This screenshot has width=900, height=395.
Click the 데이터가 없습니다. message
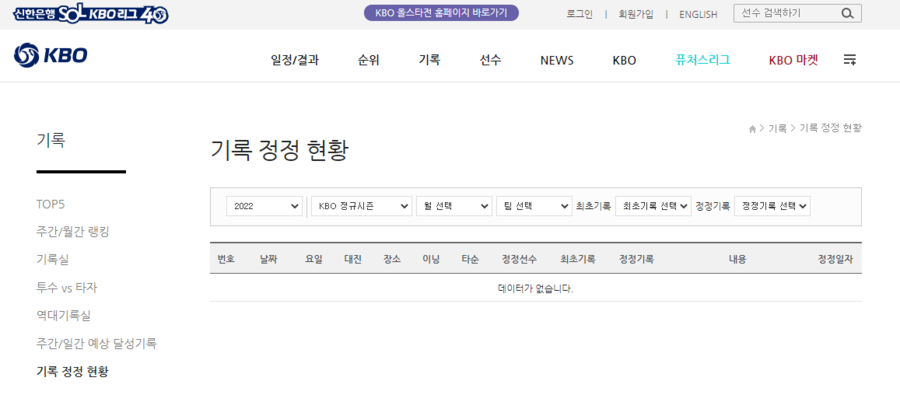point(536,289)
